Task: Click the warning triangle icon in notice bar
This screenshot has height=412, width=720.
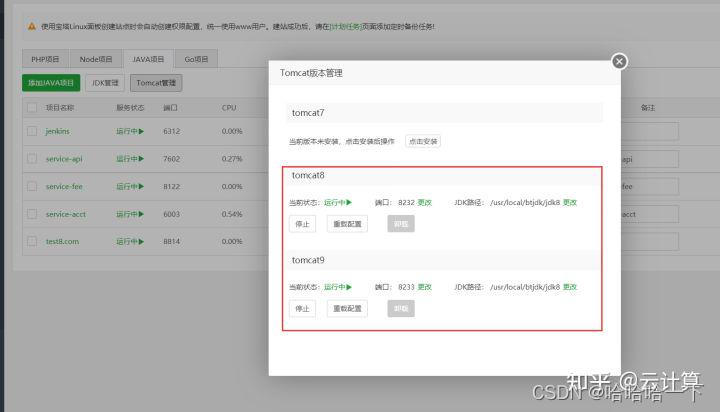Action: (31, 27)
